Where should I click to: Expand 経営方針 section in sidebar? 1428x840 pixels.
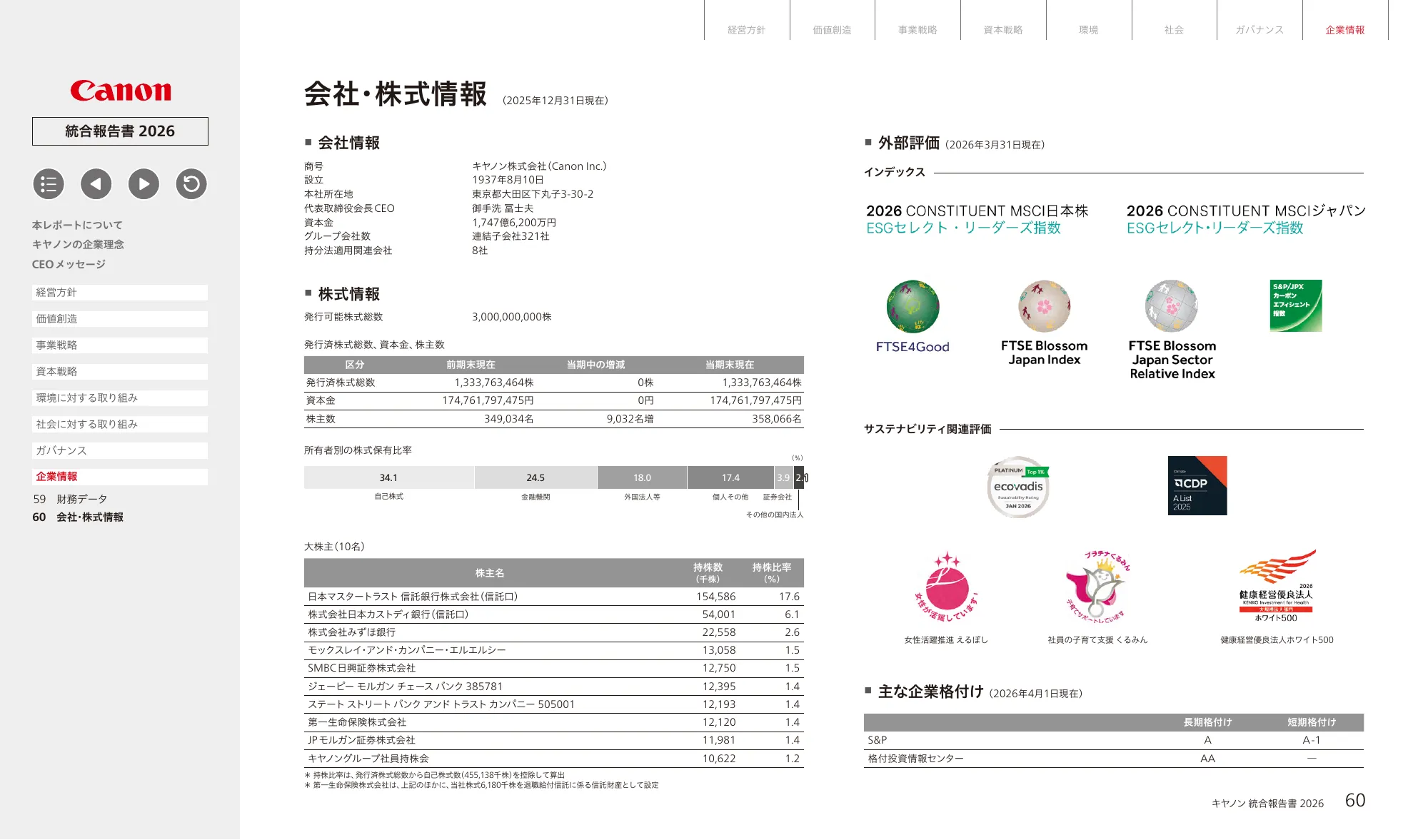120,293
